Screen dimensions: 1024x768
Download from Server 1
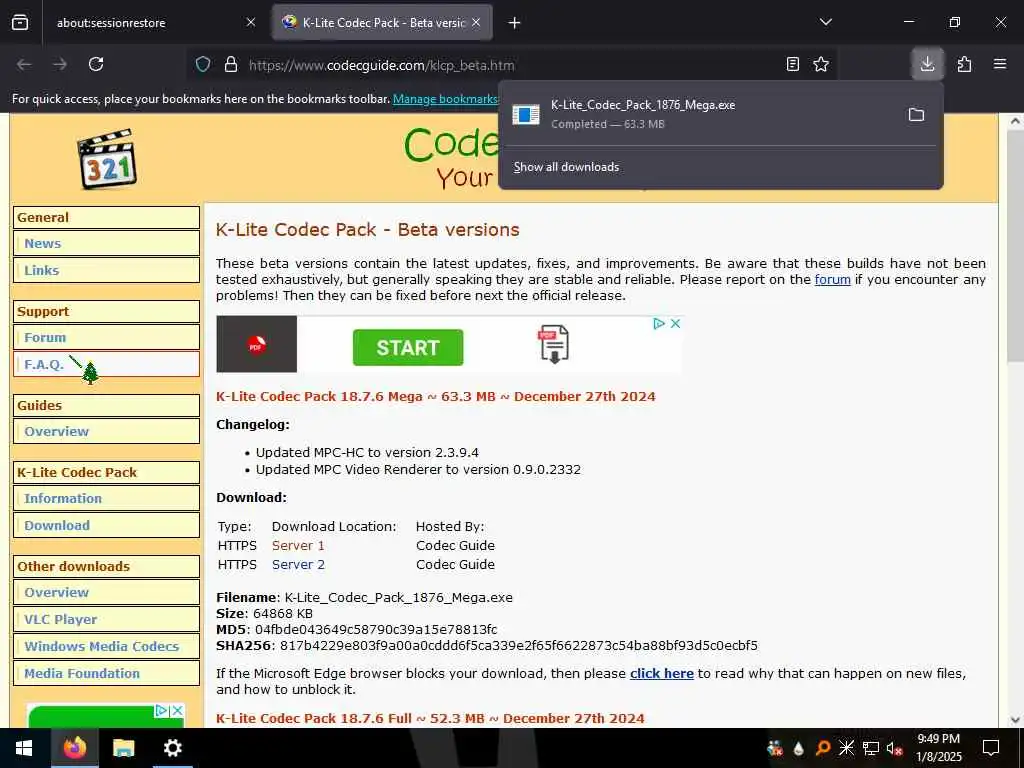(298, 545)
